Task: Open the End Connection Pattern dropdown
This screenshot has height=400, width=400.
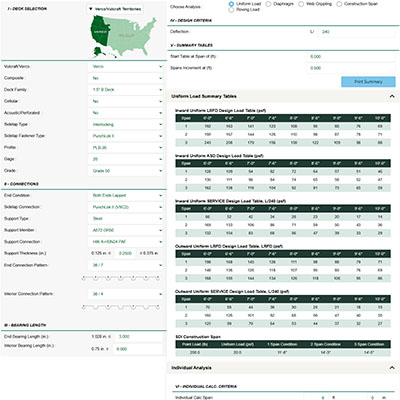Action: (126, 265)
